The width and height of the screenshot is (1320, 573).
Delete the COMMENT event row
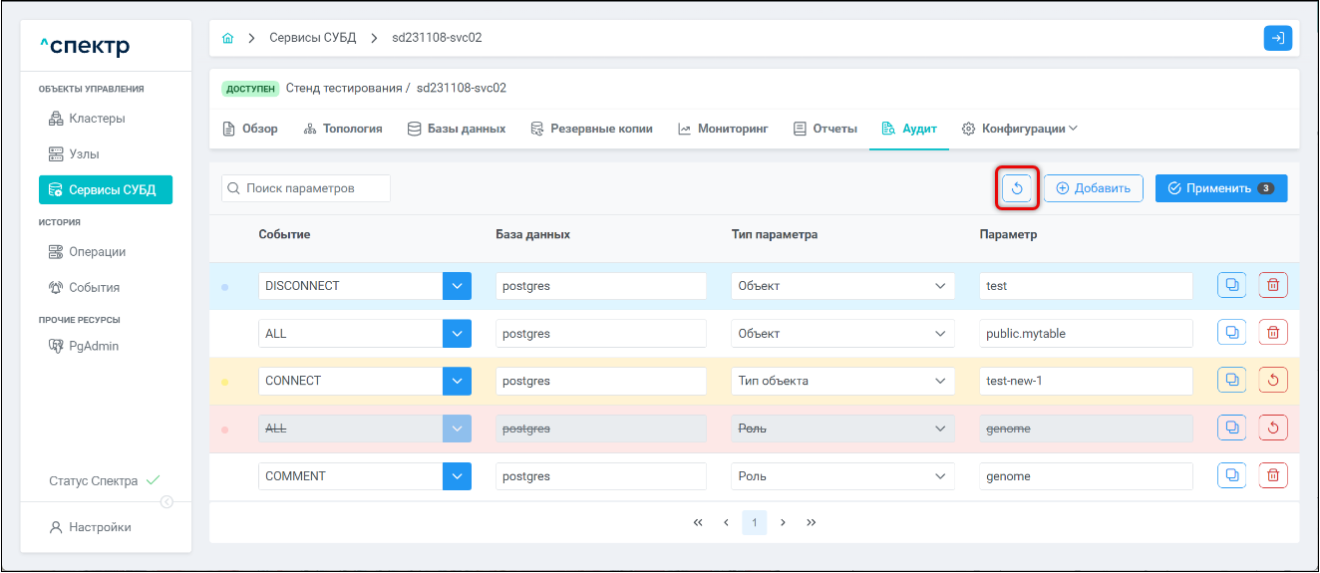1273,476
